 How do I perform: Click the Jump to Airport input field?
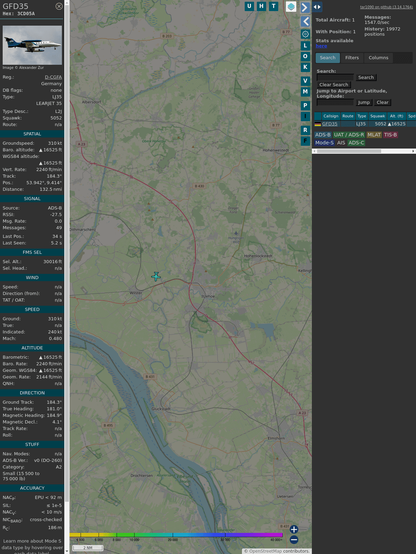pos(335,102)
